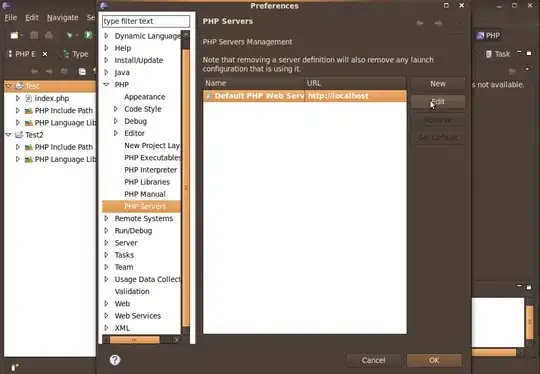Click the preferences tree vertical scrollbar

pyautogui.click(x=186, y=188)
